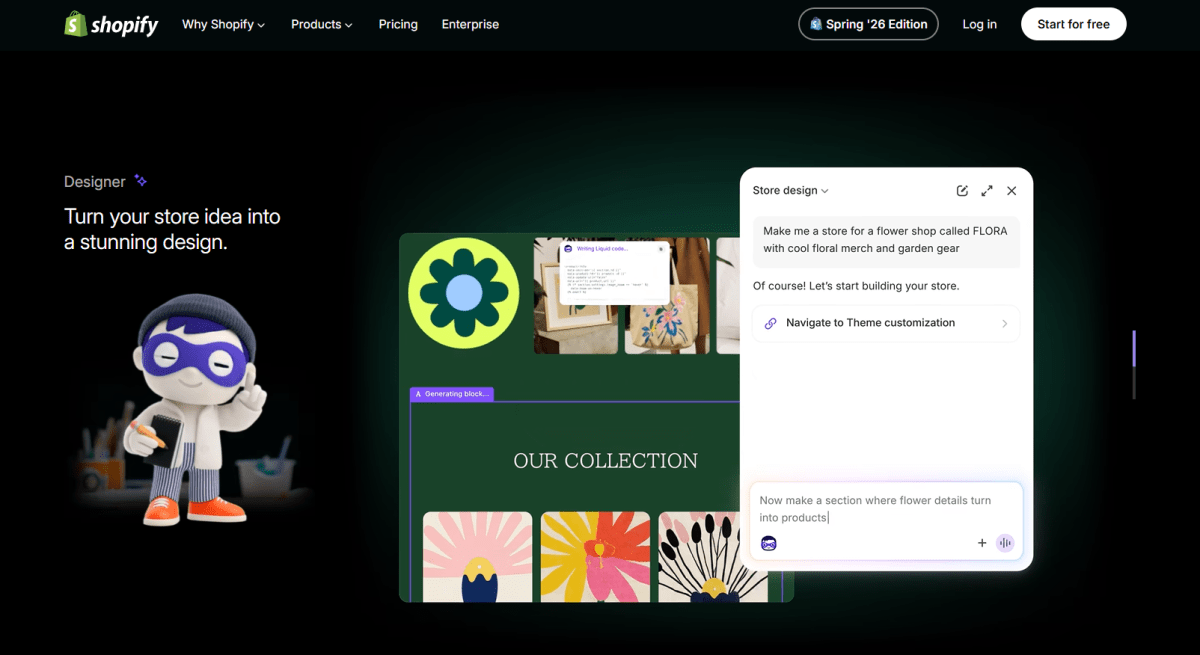The height and width of the screenshot is (655, 1200).
Task: Click the user message about FLORA shop
Action: point(886,241)
